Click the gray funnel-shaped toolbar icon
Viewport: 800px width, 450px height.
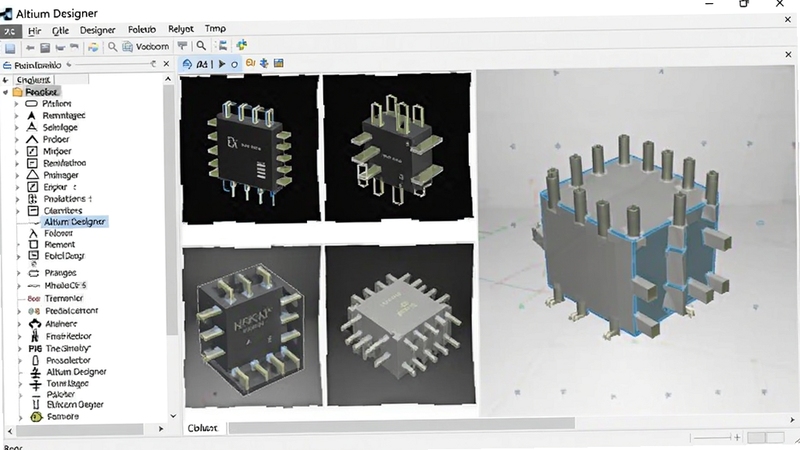click(182, 46)
